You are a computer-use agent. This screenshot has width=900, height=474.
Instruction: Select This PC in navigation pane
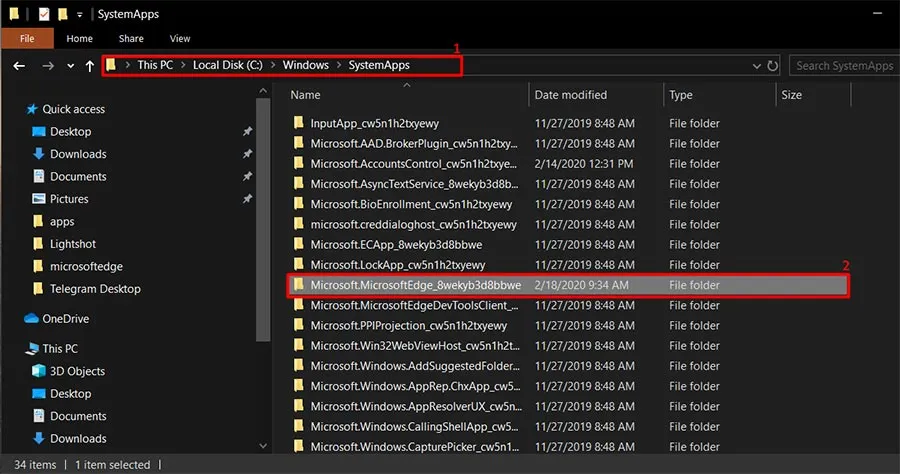click(60, 348)
